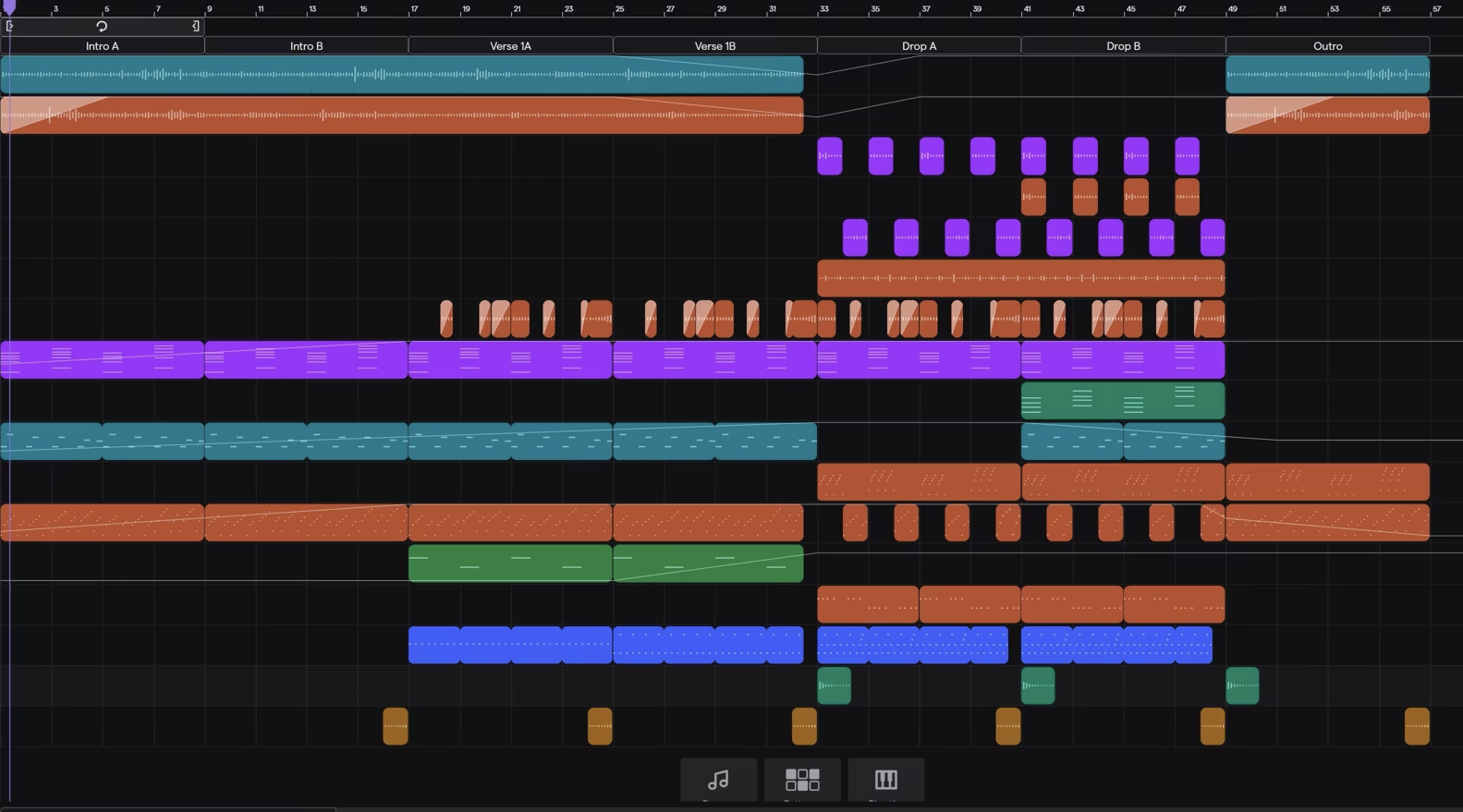Click the loop end bracket handle

point(196,26)
